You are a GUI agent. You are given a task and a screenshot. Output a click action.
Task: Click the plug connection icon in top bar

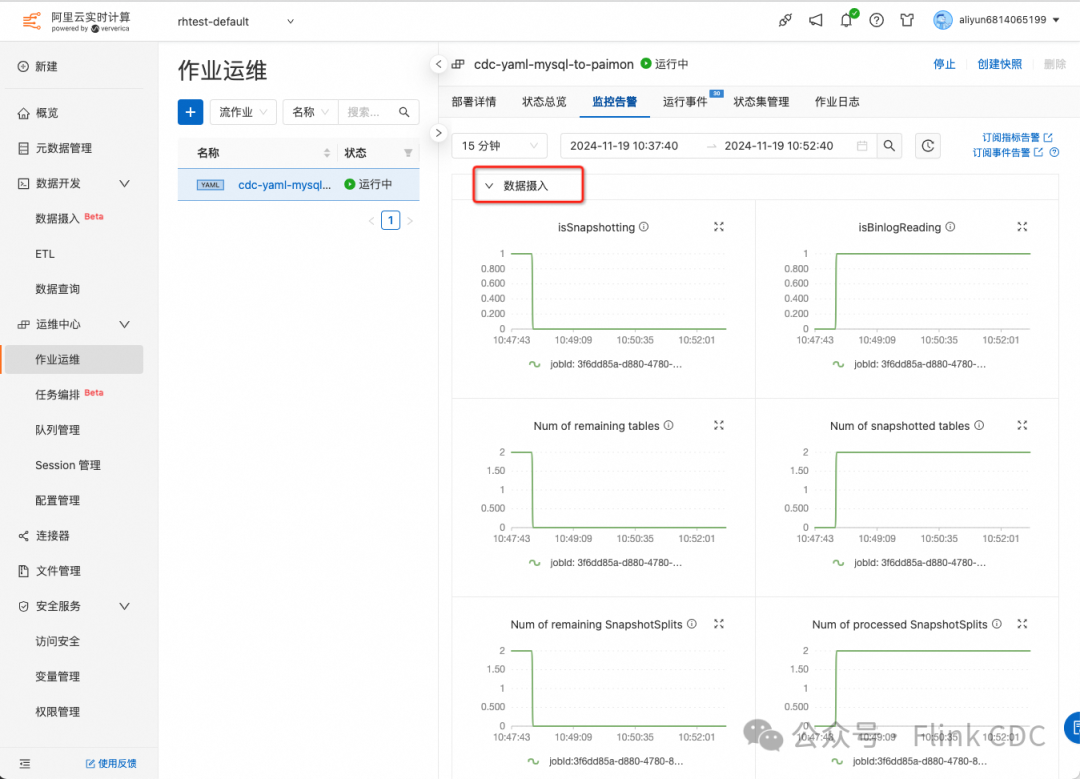[x=785, y=21]
